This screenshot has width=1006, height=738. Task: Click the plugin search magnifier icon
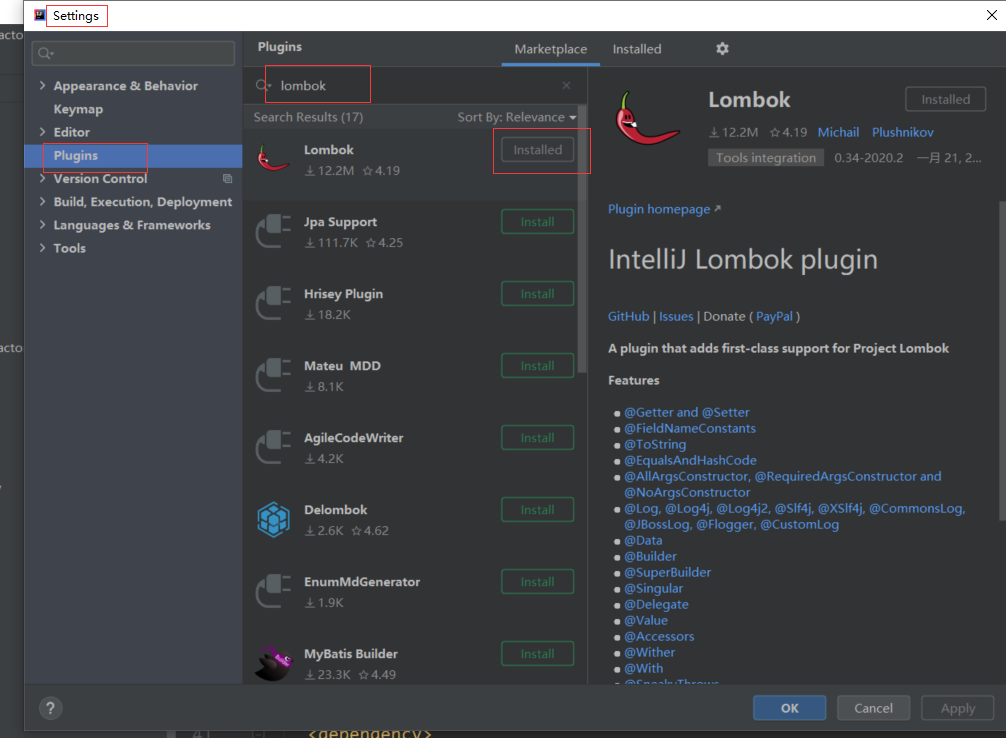(x=262, y=85)
